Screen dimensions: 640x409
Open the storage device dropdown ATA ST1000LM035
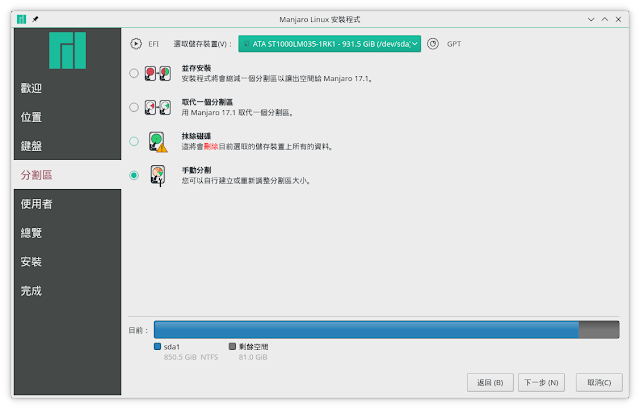pos(329,44)
